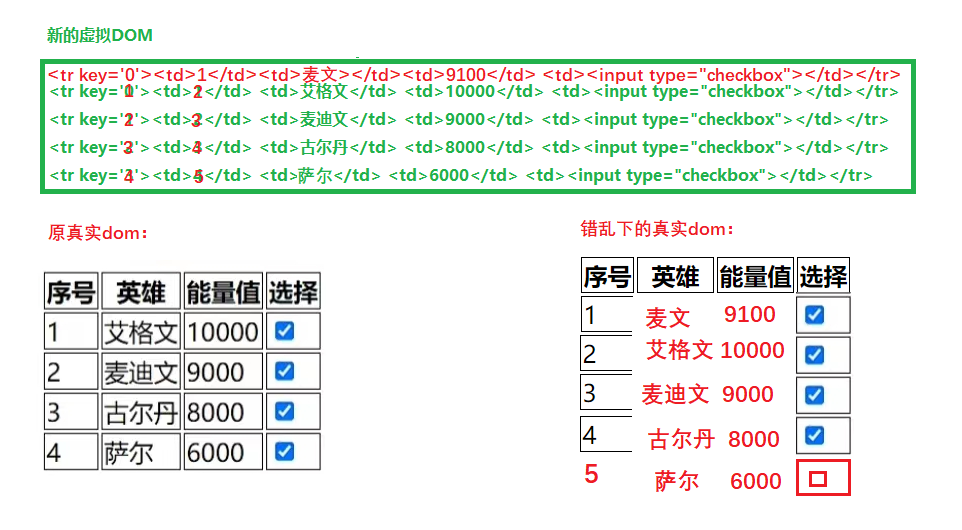Click the 6000 cell in 原真实dom table
The image size is (962, 530).
[x=223, y=452]
